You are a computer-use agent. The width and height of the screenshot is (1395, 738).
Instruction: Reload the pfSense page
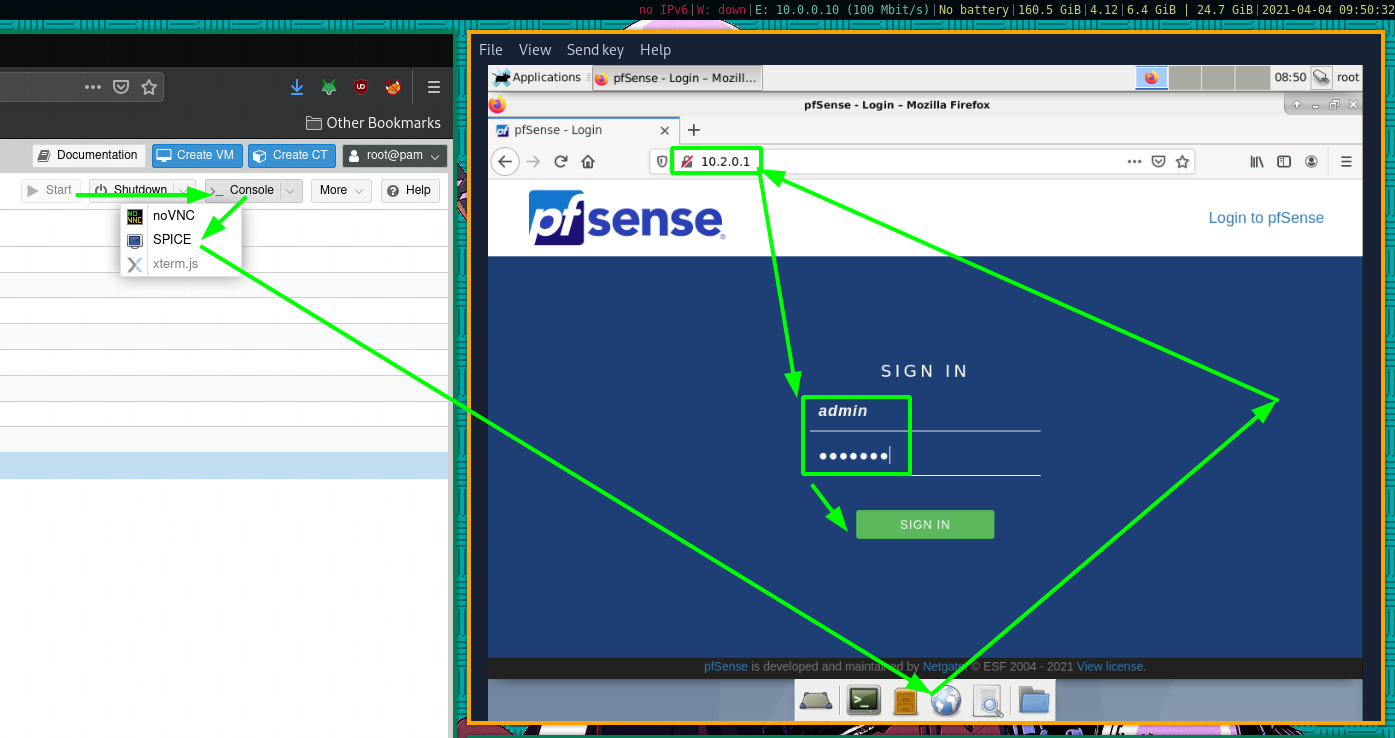coord(561,161)
